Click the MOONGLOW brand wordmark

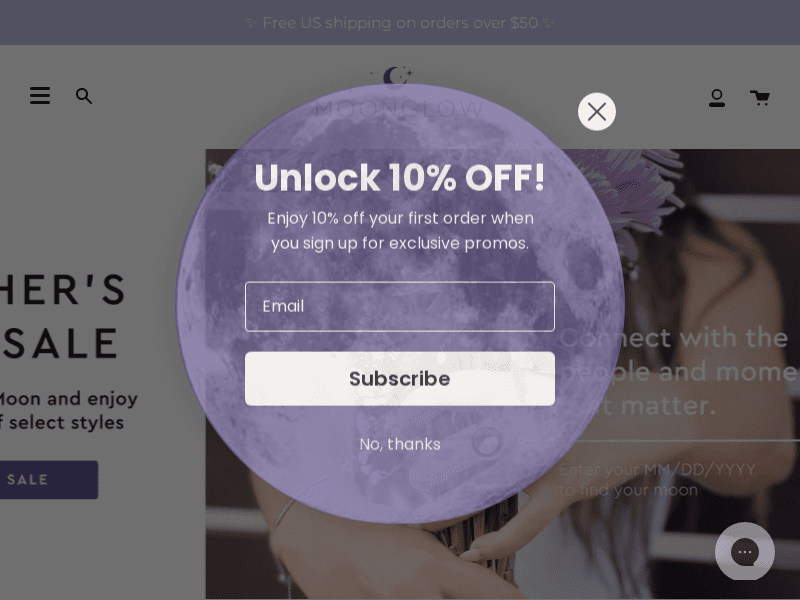click(399, 108)
